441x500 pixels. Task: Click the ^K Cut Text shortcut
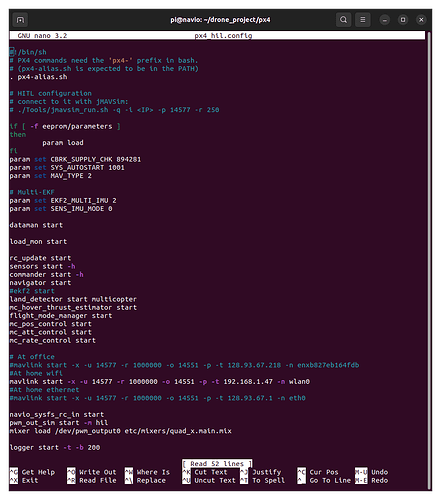pos(205,472)
